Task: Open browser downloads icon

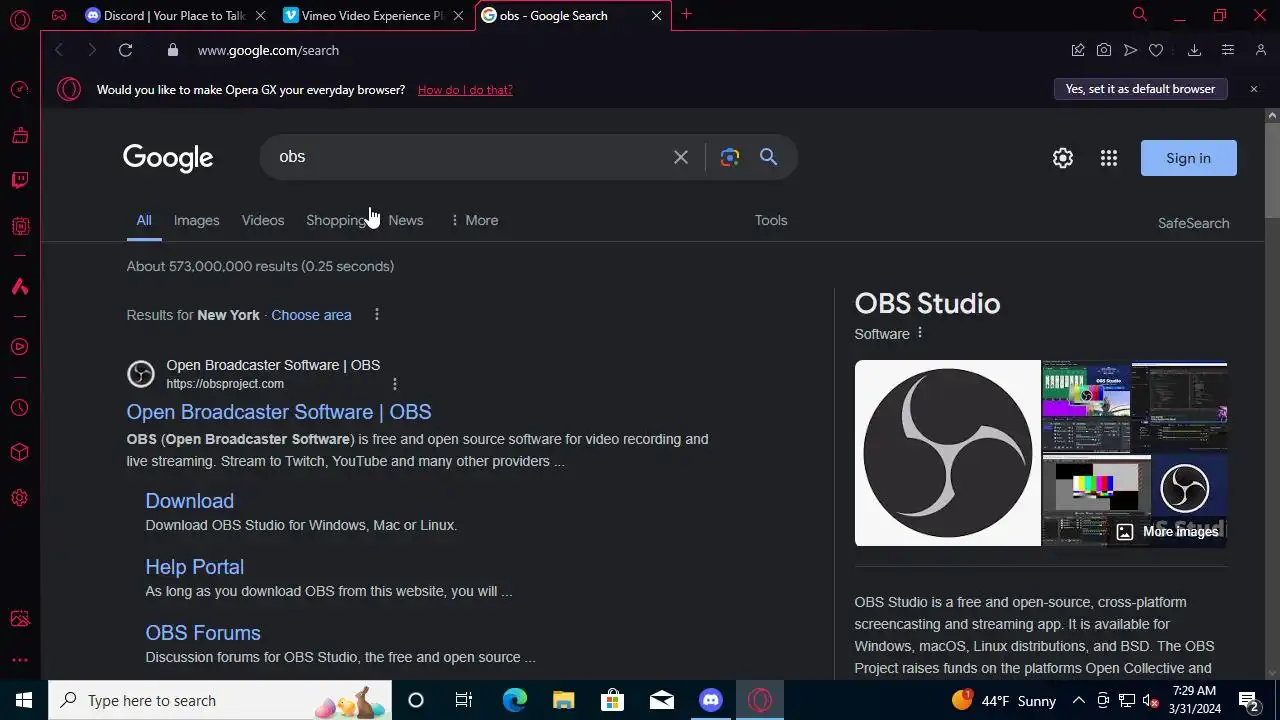Action: [x=1194, y=50]
